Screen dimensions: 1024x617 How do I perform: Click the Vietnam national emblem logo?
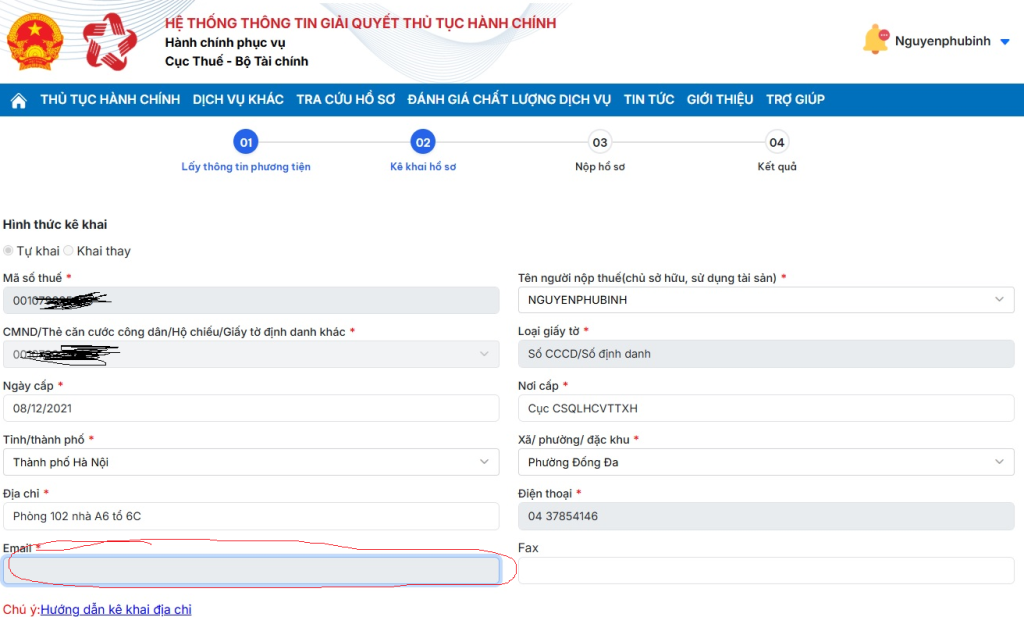pos(35,42)
